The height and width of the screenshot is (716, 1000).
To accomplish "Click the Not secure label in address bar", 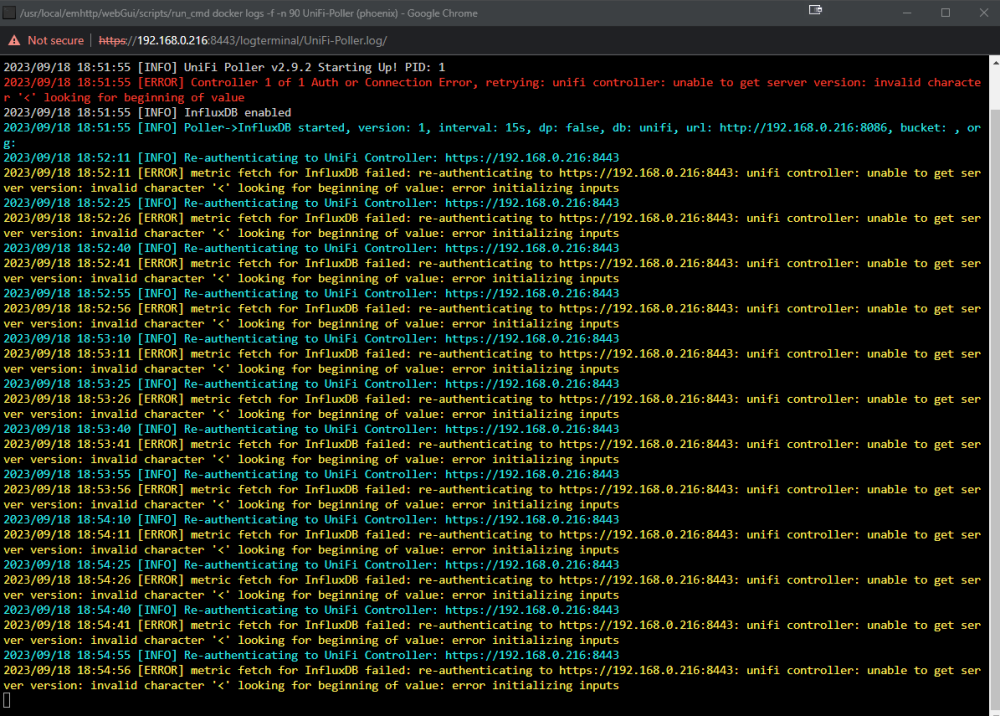I will coord(55,40).
